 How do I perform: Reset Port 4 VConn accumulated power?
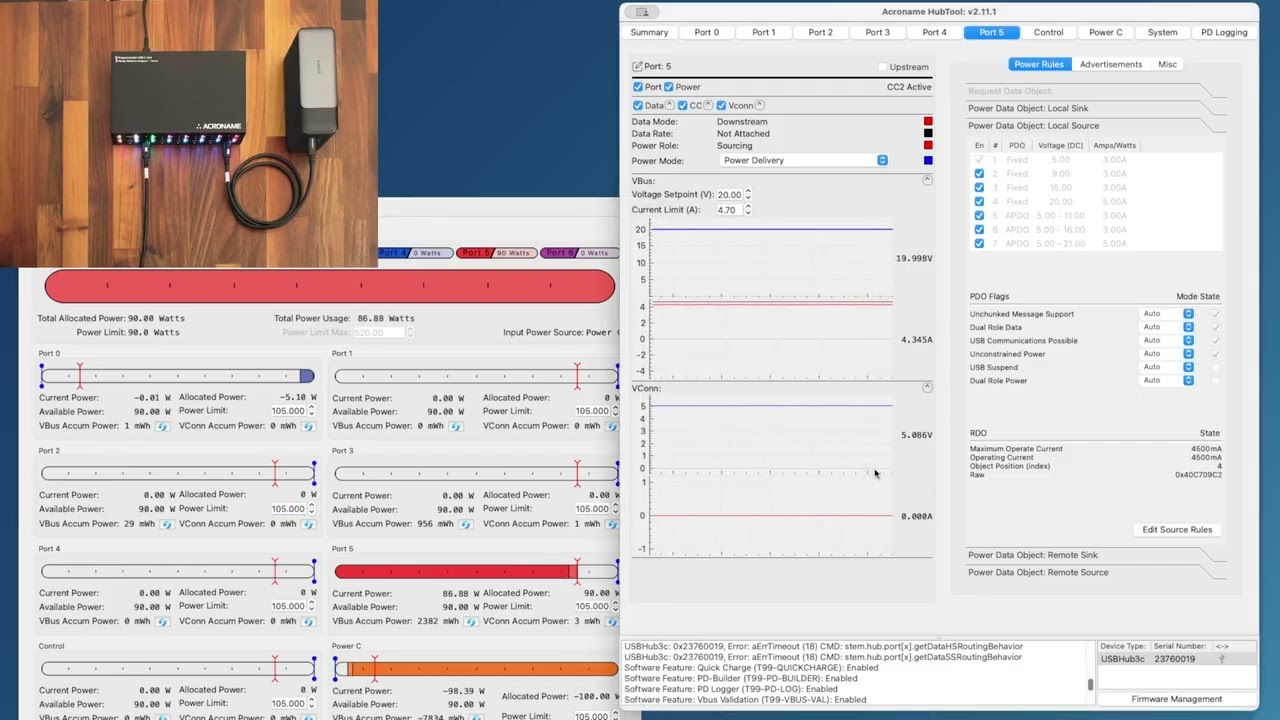tap(308, 621)
